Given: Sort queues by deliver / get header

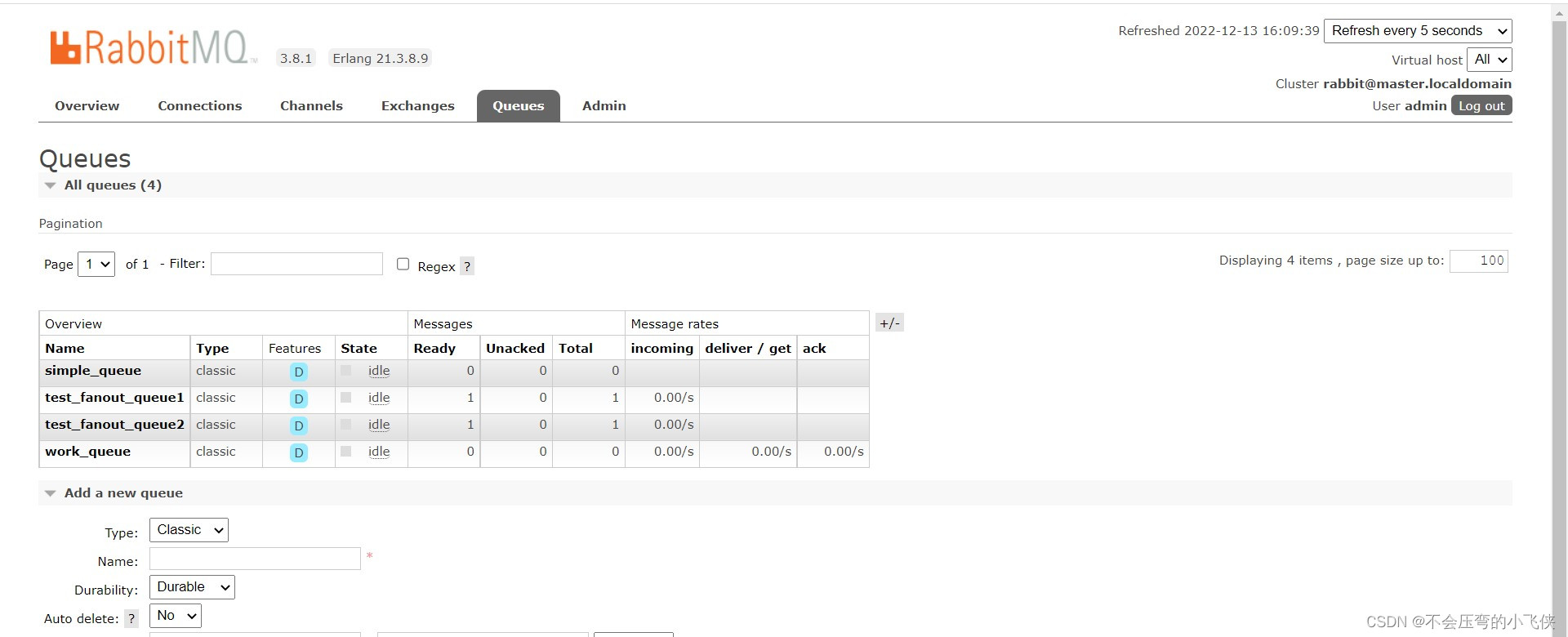Looking at the screenshot, I should [748, 349].
